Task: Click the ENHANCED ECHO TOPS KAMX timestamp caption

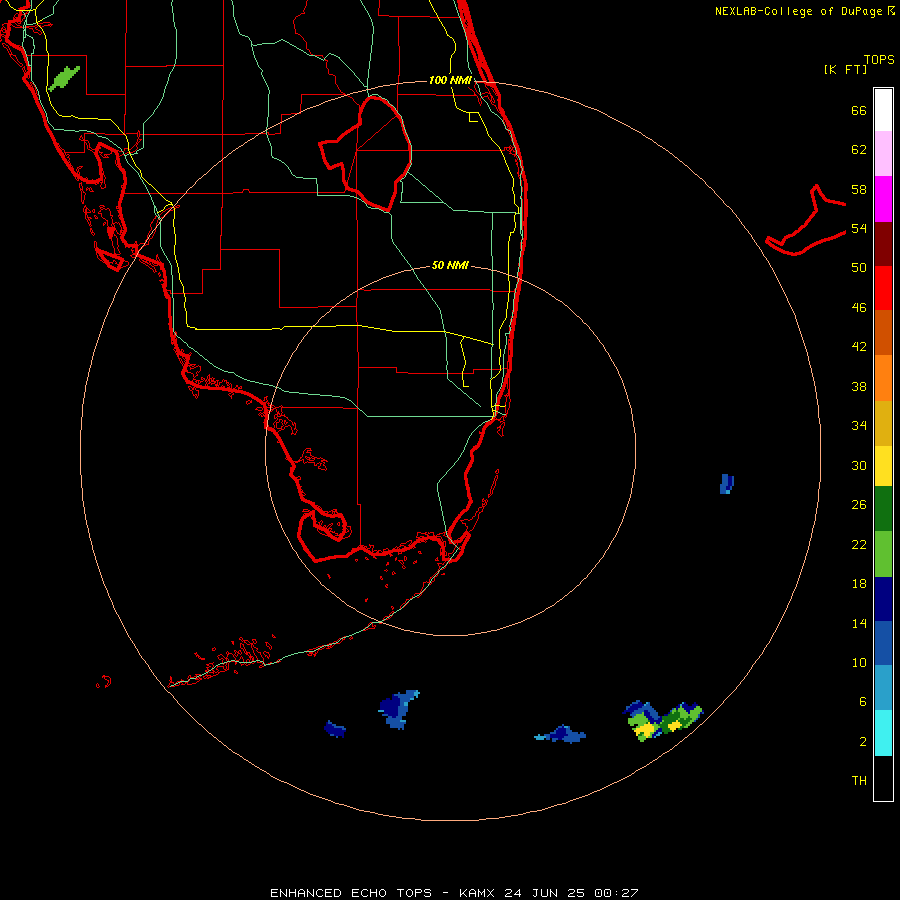Action: coord(454,893)
